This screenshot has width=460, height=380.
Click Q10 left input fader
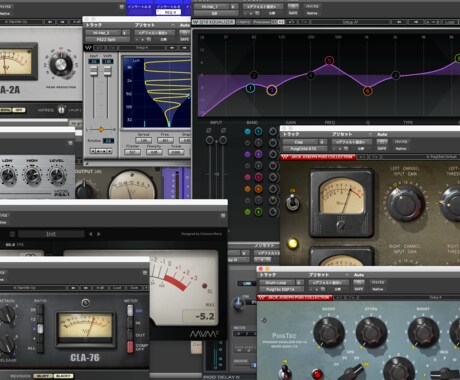click(x=210, y=140)
